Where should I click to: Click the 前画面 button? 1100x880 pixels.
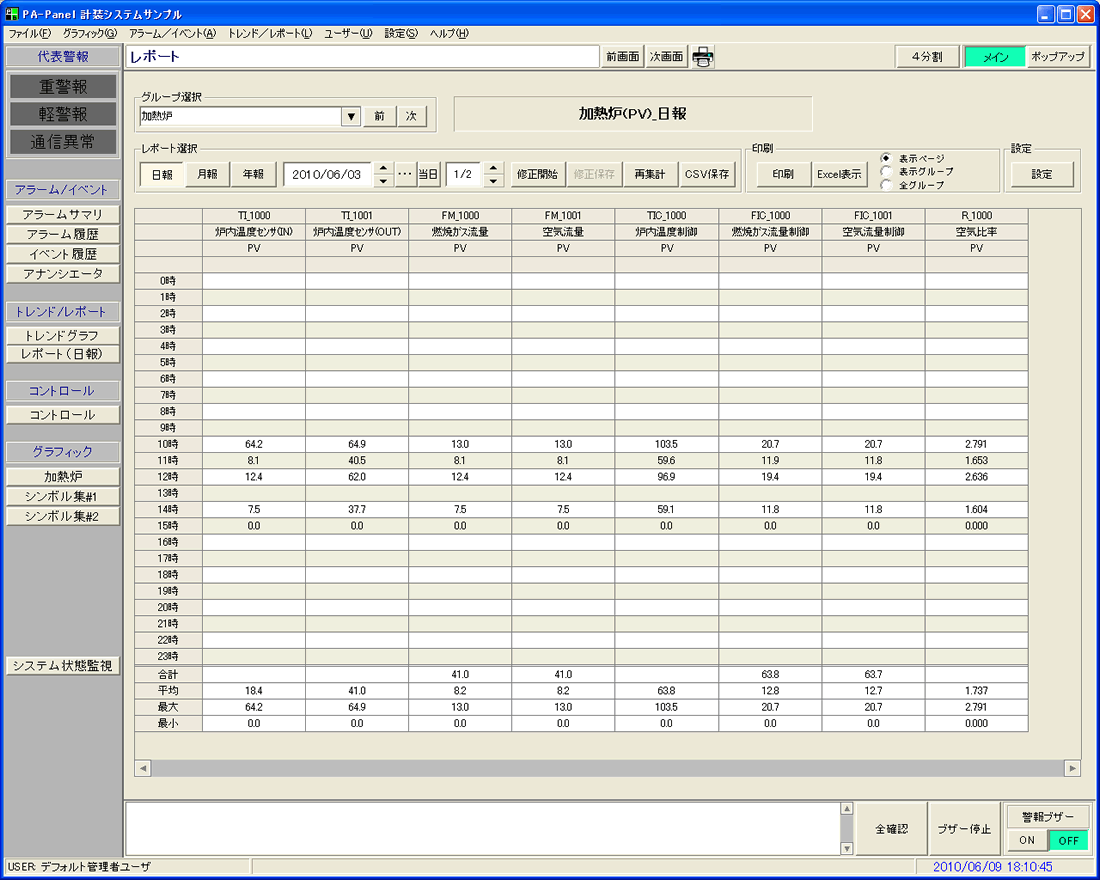[623, 57]
